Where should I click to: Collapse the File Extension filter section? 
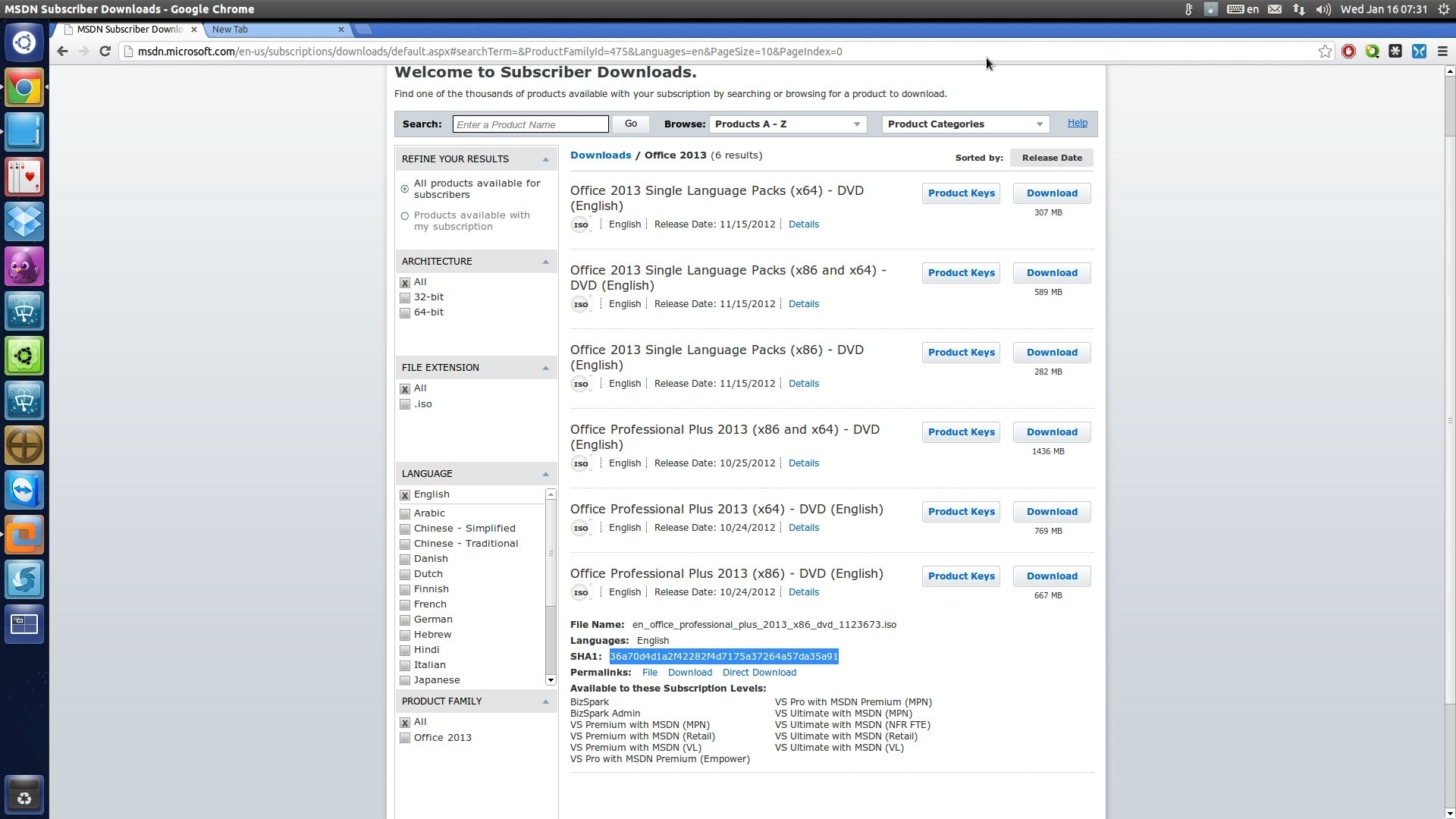coord(545,368)
